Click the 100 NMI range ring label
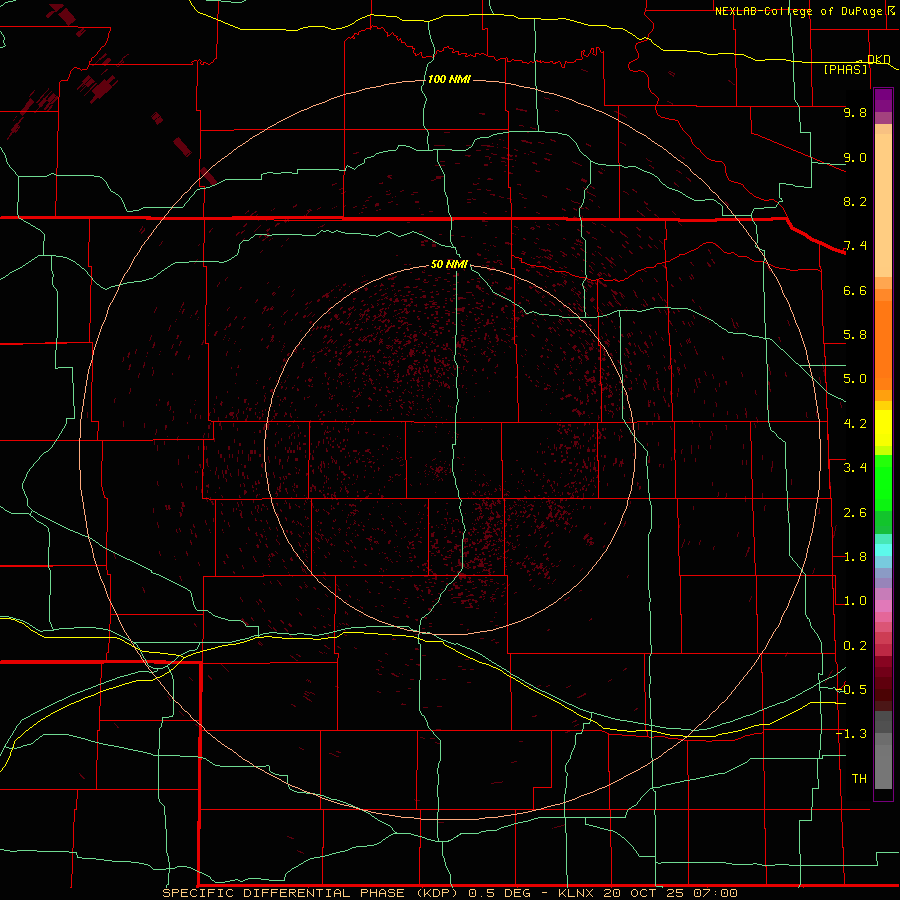 [x=449, y=79]
